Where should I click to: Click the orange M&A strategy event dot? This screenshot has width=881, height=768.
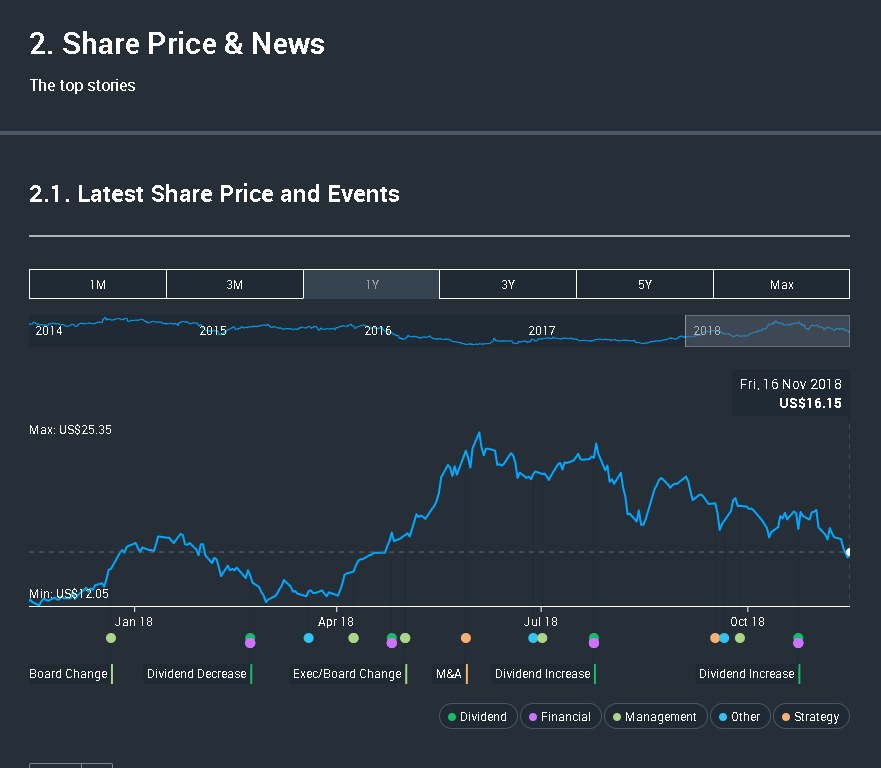(466, 638)
